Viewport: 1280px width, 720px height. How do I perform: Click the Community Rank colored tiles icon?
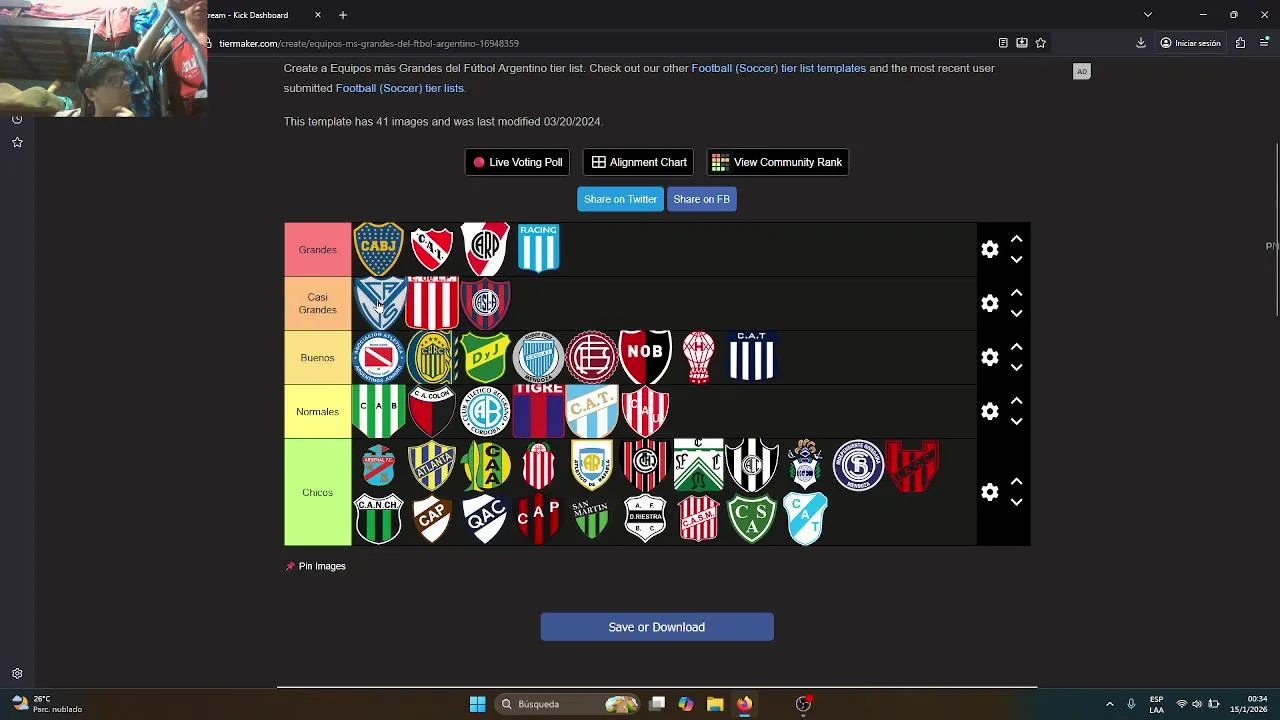tap(720, 162)
